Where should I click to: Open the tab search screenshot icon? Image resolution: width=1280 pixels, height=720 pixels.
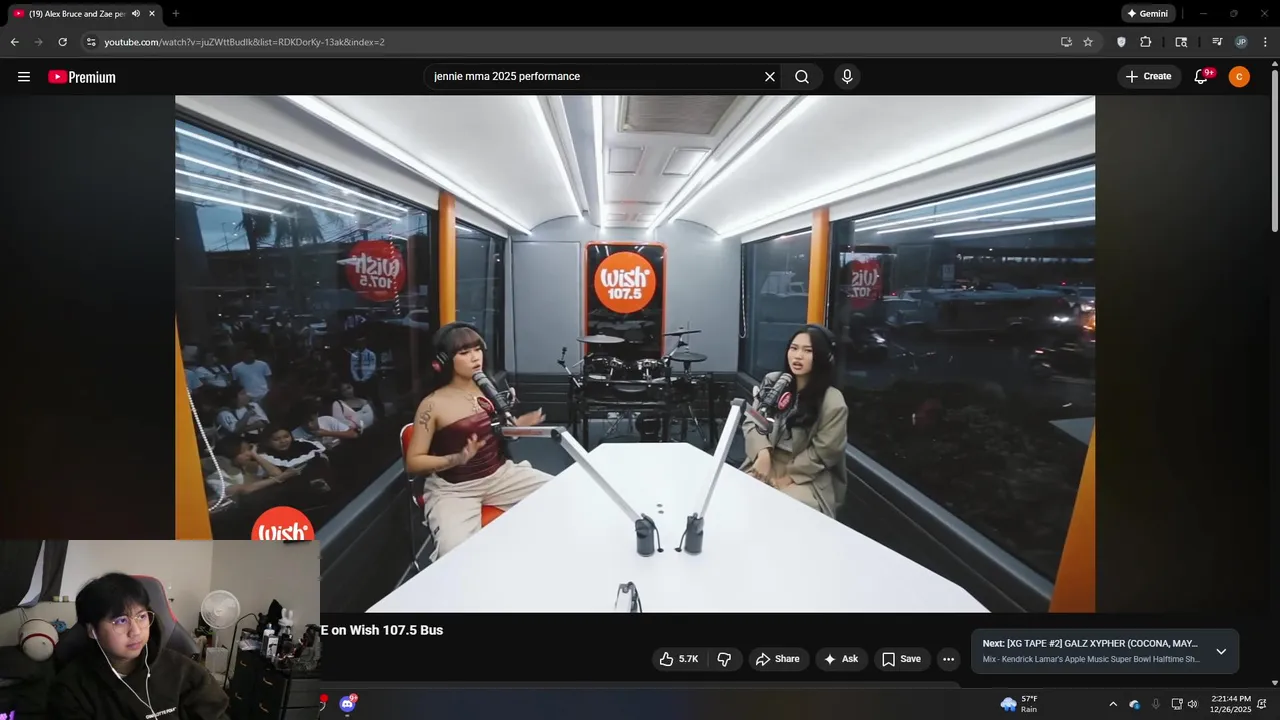[x=1181, y=42]
